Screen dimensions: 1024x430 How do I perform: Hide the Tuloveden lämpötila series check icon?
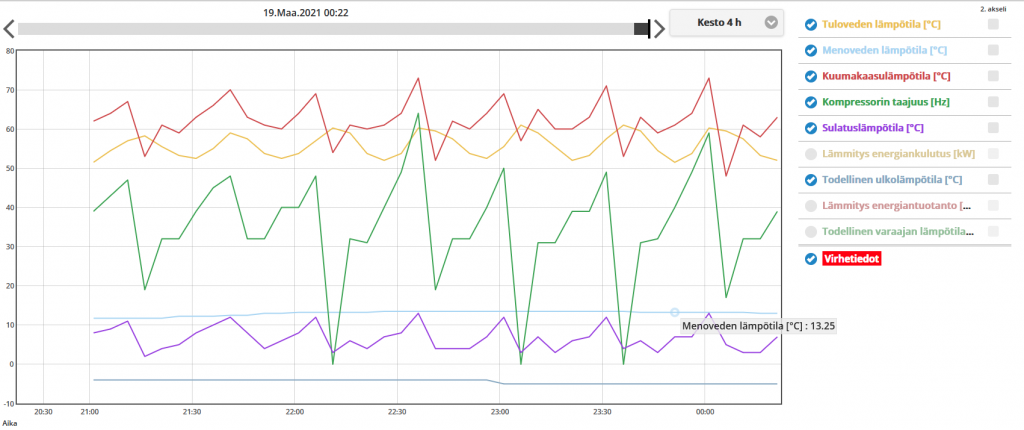click(811, 24)
